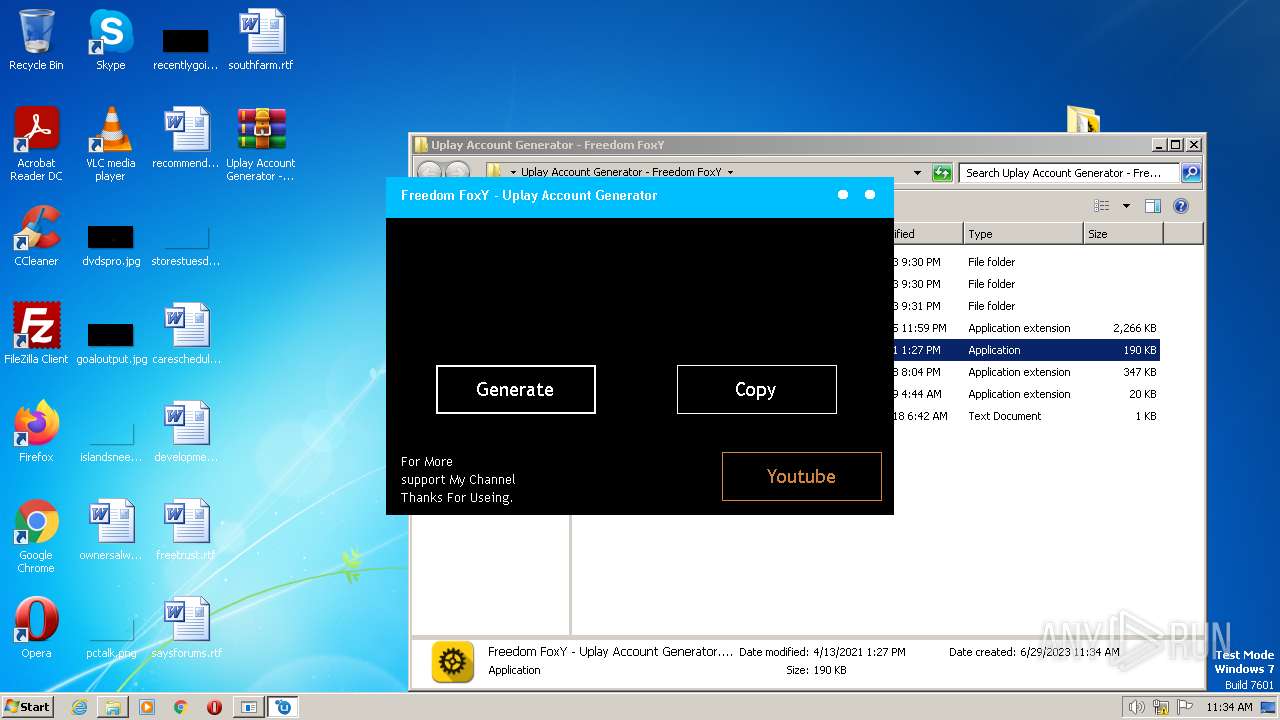Open saysforums.rtf document

(x=186, y=628)
